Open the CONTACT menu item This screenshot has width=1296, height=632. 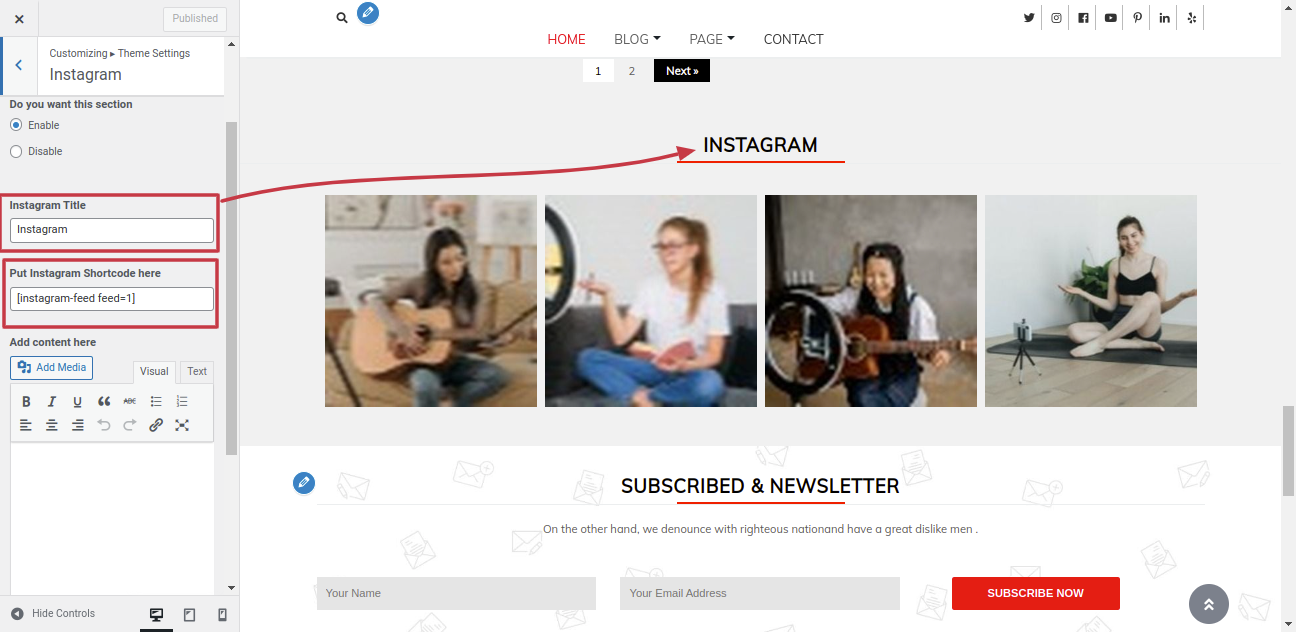coord(793,39)
